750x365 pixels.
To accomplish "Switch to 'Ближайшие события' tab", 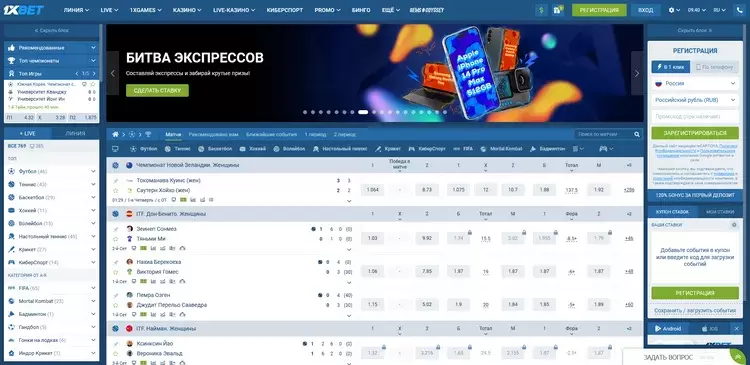I will click(x=272, y=134).
